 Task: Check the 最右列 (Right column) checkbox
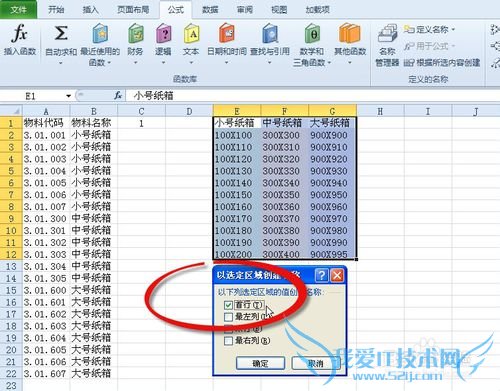pos(228,341)
